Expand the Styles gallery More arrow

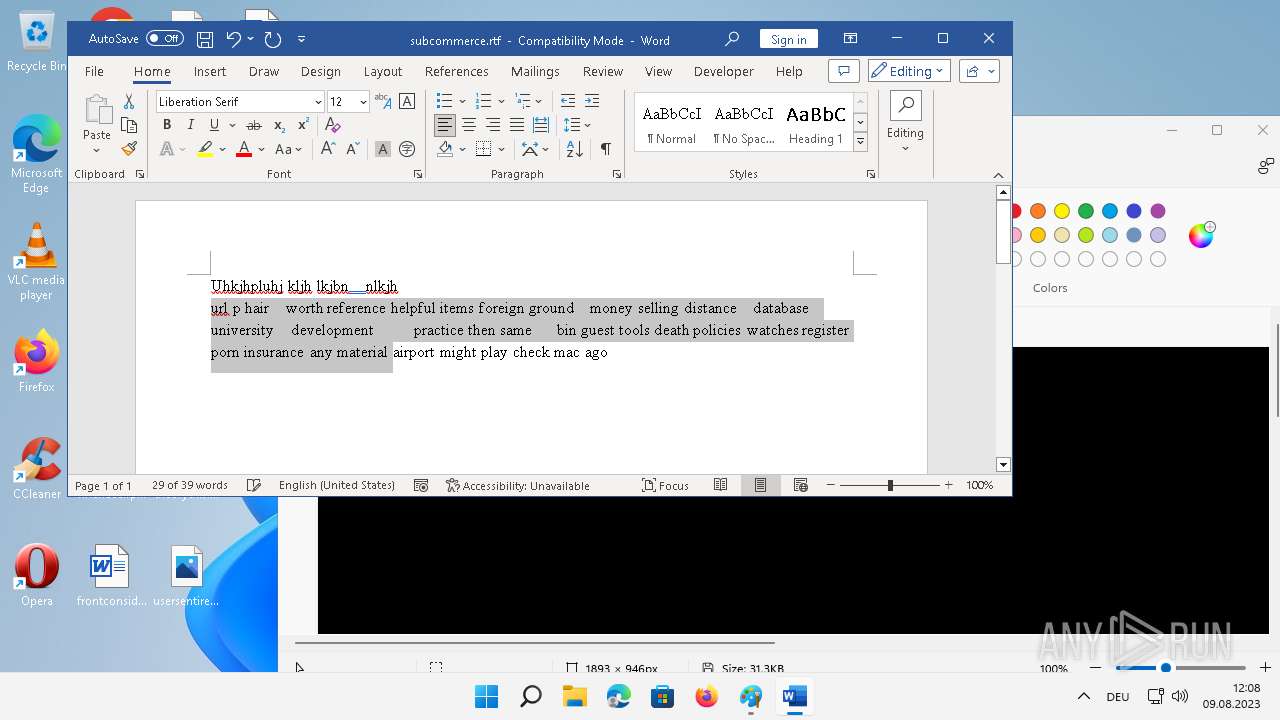[860, 142]
